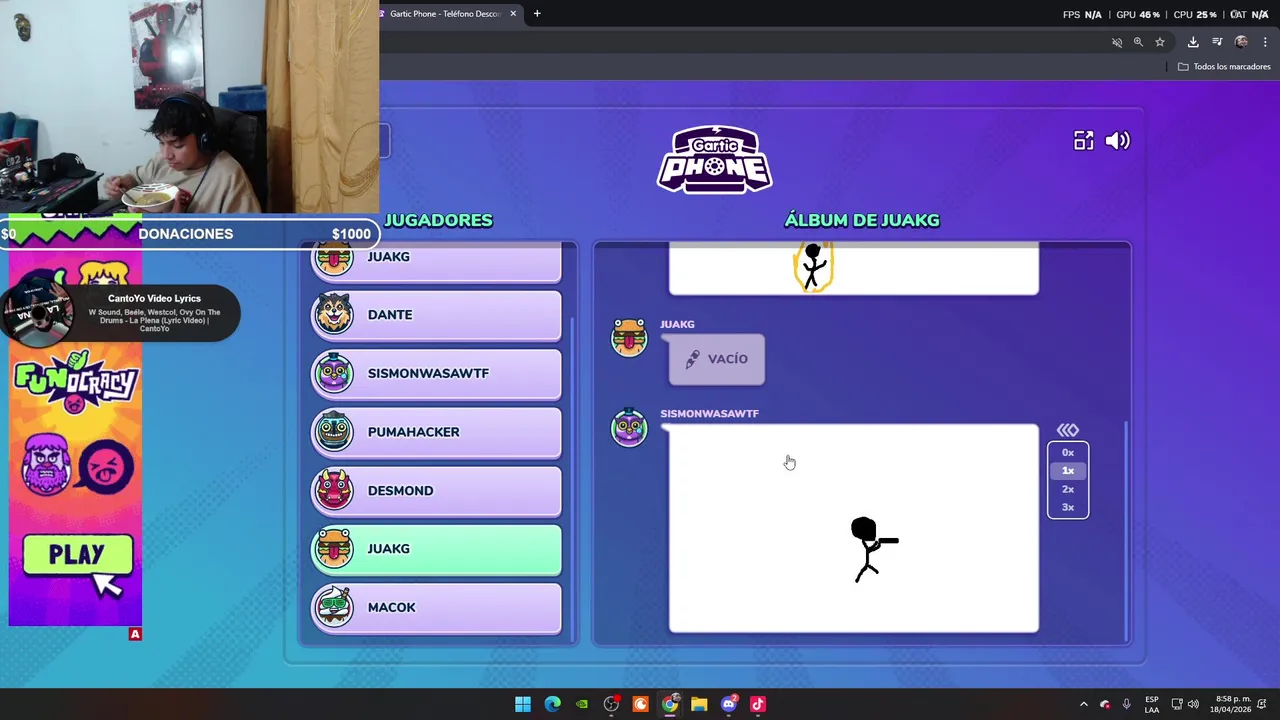Set album playback speed to 1x
1280x720 pixels.
[1068, 471]
